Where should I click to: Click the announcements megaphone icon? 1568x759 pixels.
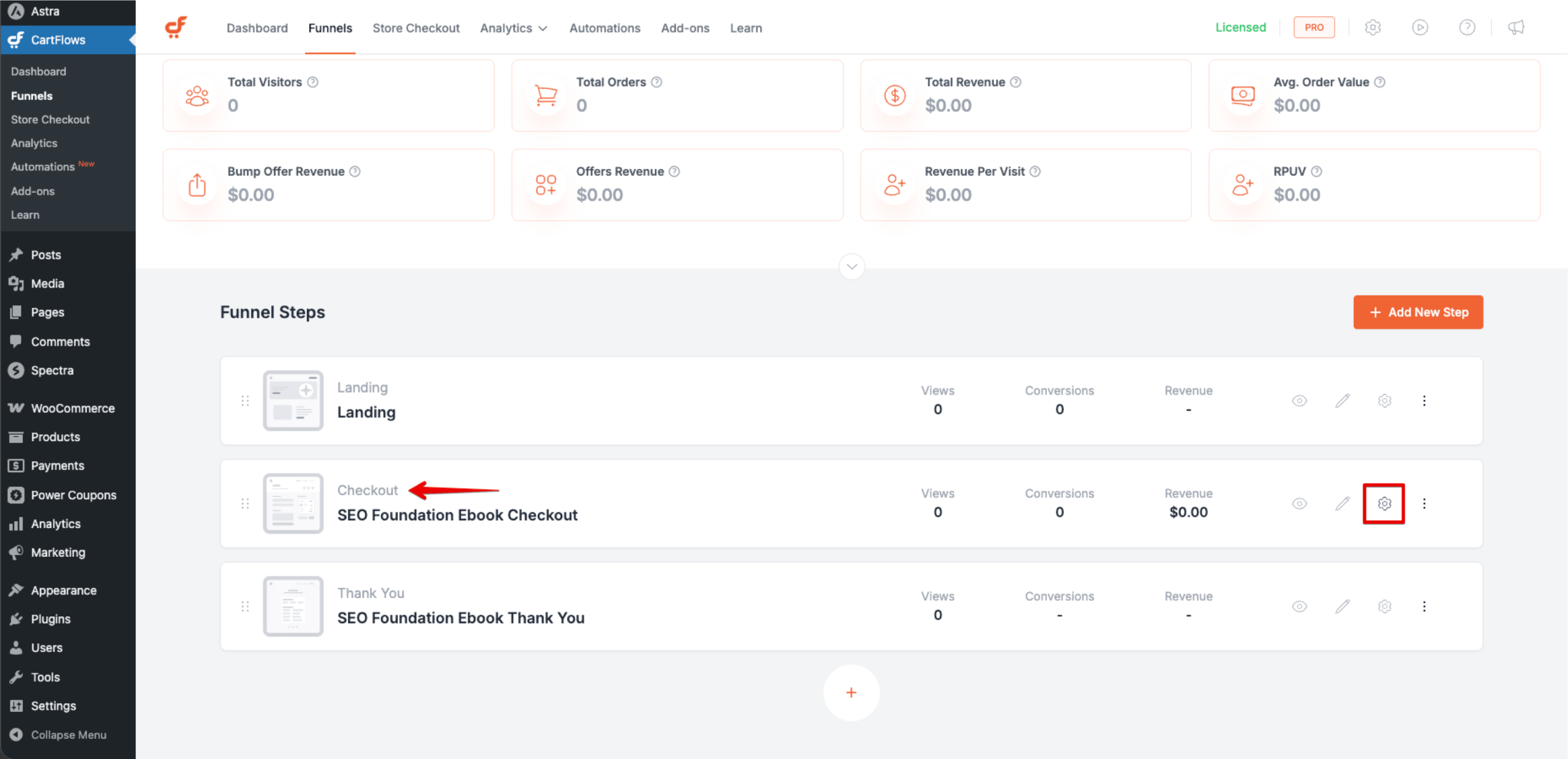click(x=1515, y=28)
